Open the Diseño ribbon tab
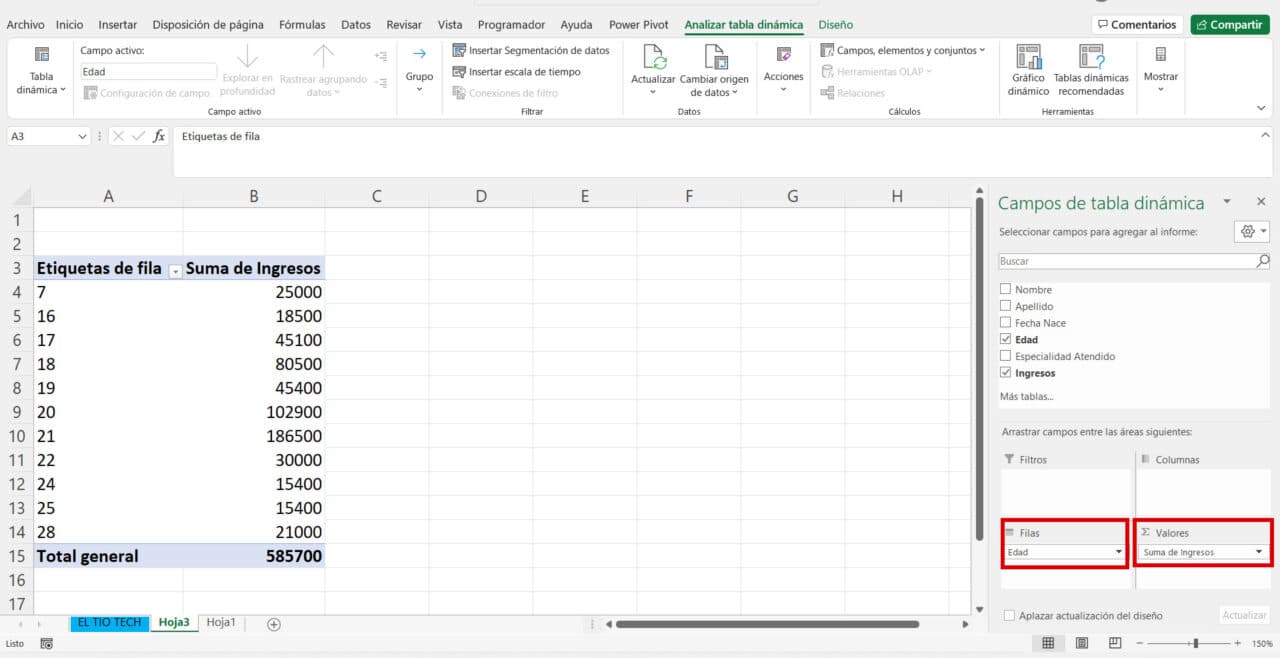This screenshot has height=658, width=1280. pyautogui.click(x=835, y=25)
